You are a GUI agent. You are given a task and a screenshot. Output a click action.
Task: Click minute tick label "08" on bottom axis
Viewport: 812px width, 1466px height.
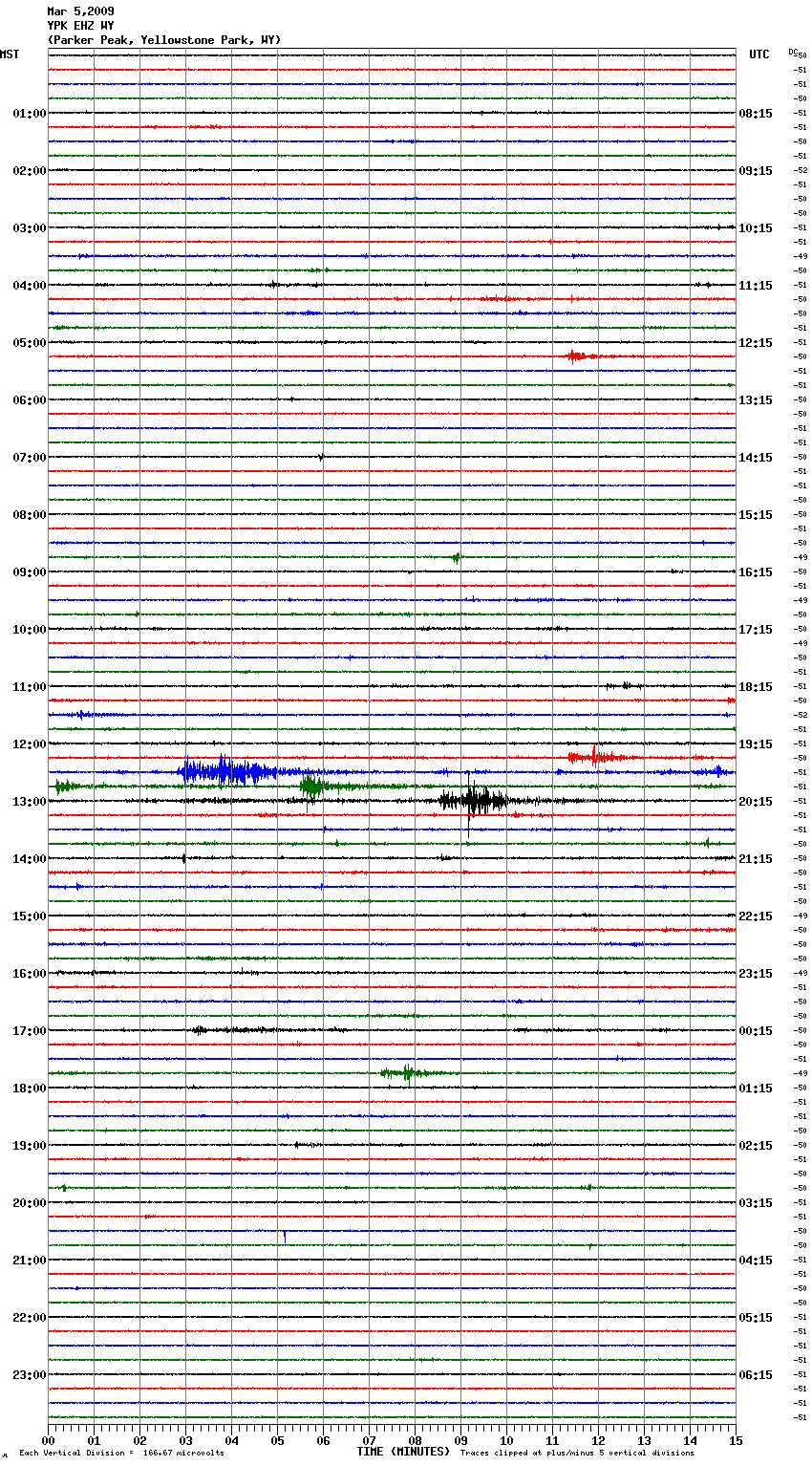coord(415,1440)
